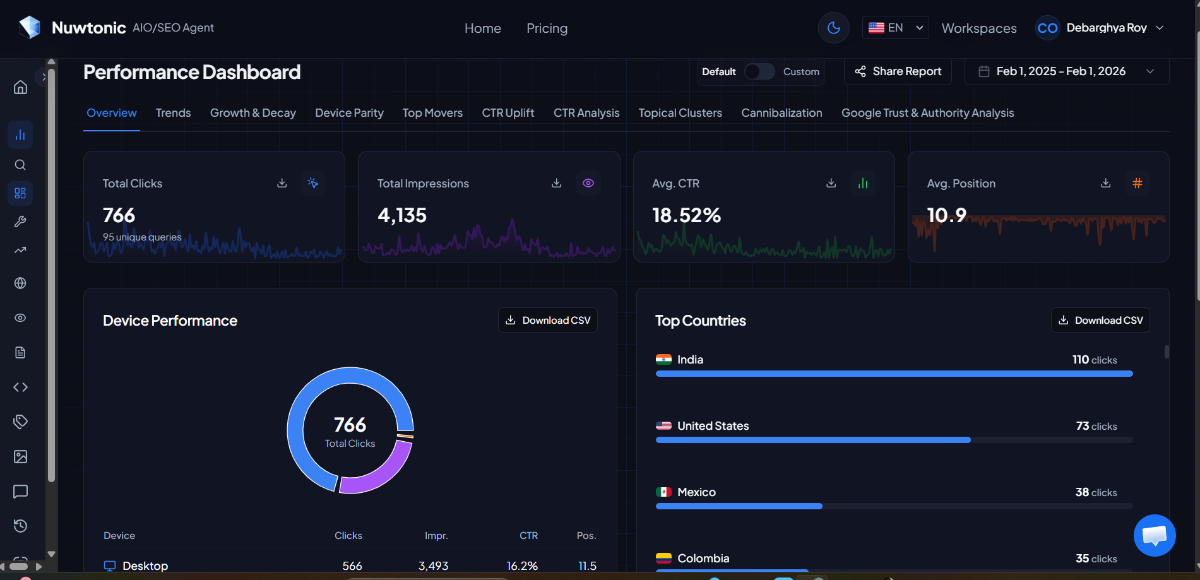
Task: Click the price tag sidebar icon
Action: (x=20, y=422)
